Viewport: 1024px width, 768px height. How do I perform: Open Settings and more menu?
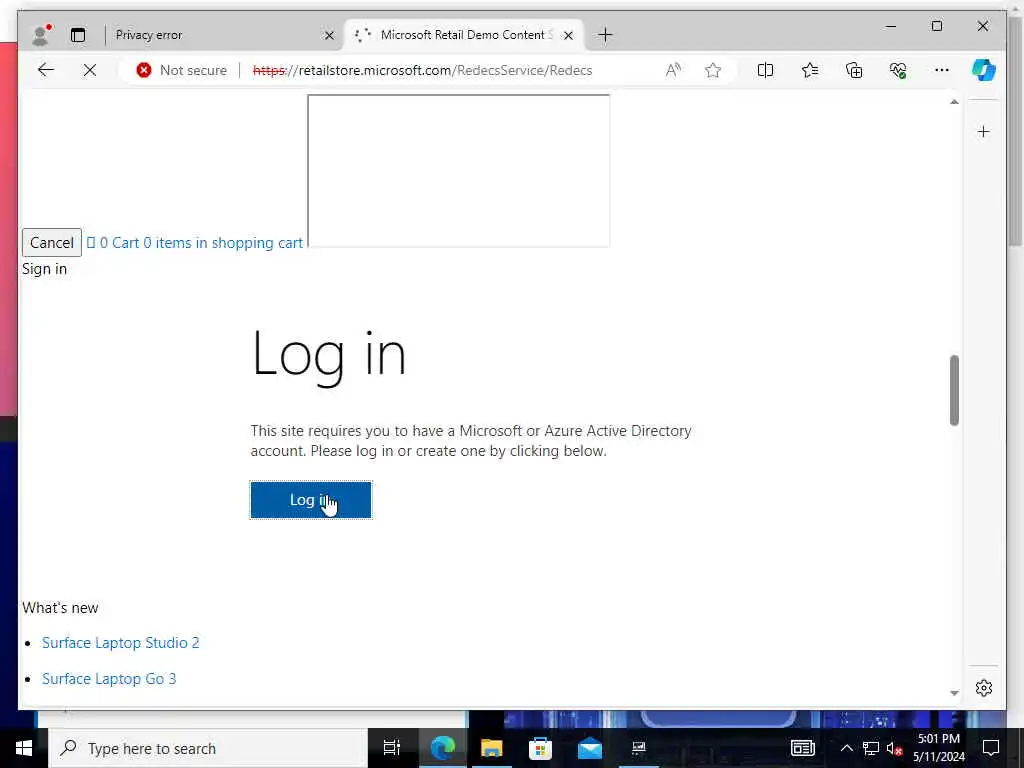[942, 70]
